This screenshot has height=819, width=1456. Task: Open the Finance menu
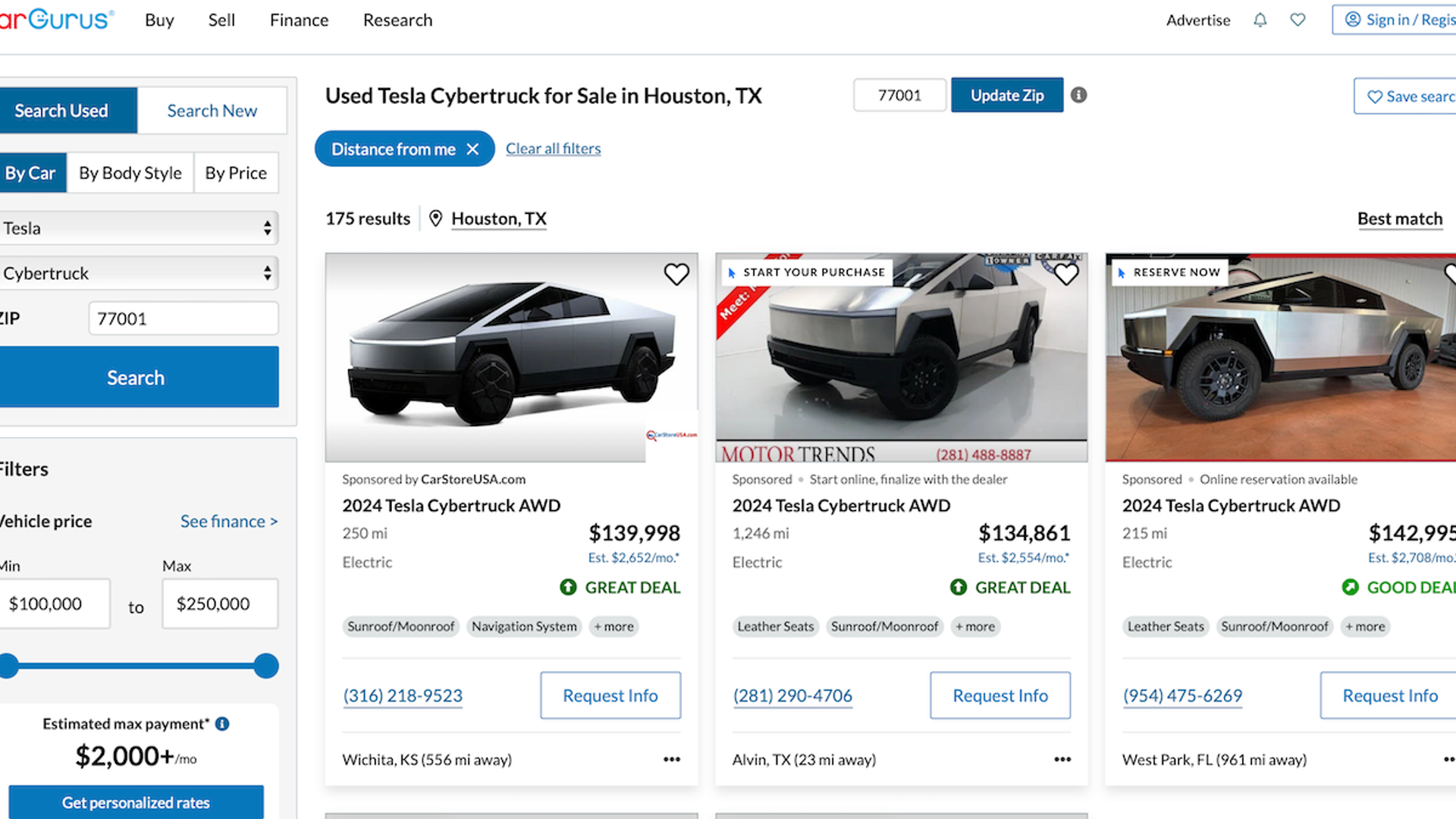pos(299,20)
